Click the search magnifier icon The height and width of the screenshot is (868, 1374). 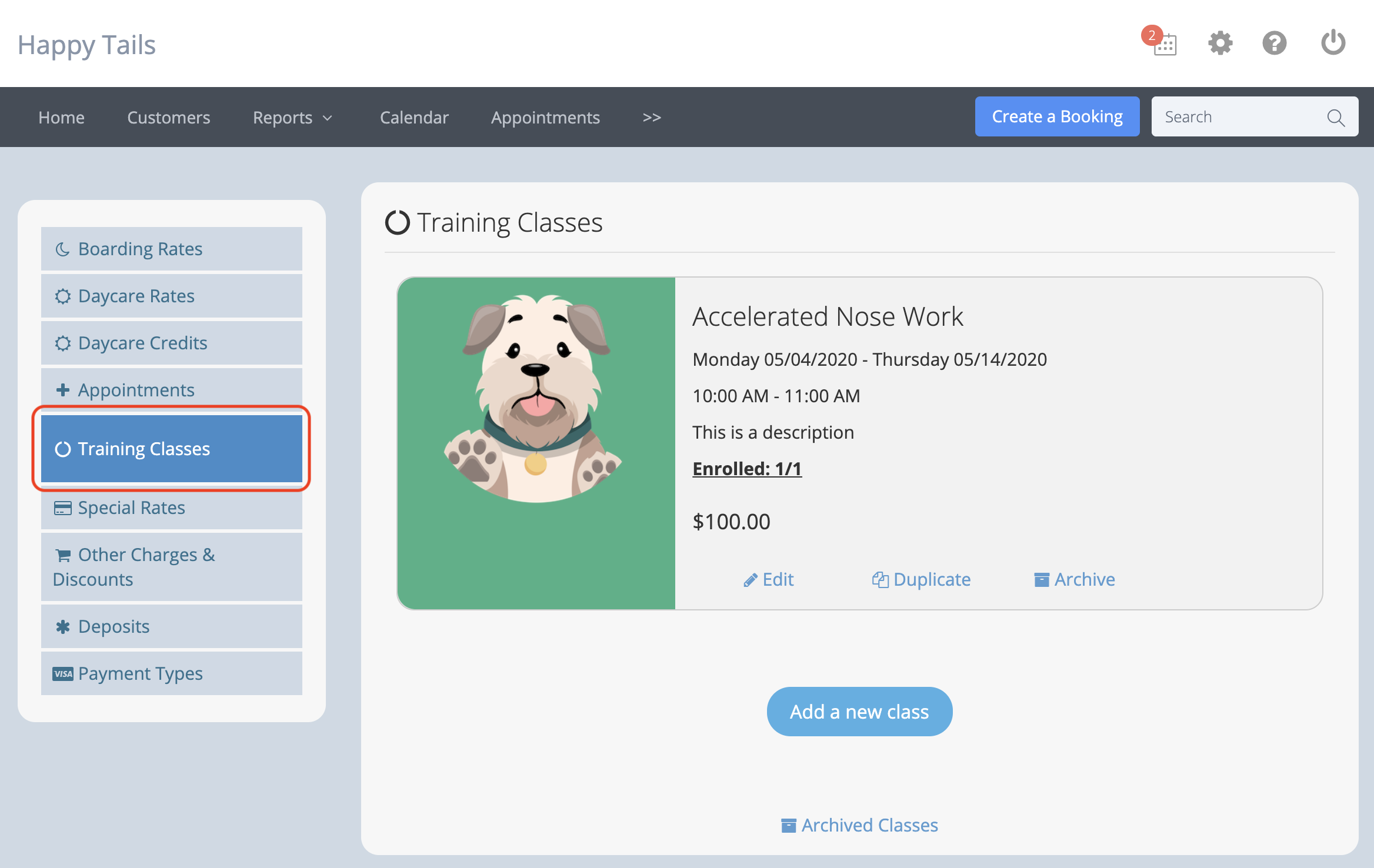(x=1336, y=118)
